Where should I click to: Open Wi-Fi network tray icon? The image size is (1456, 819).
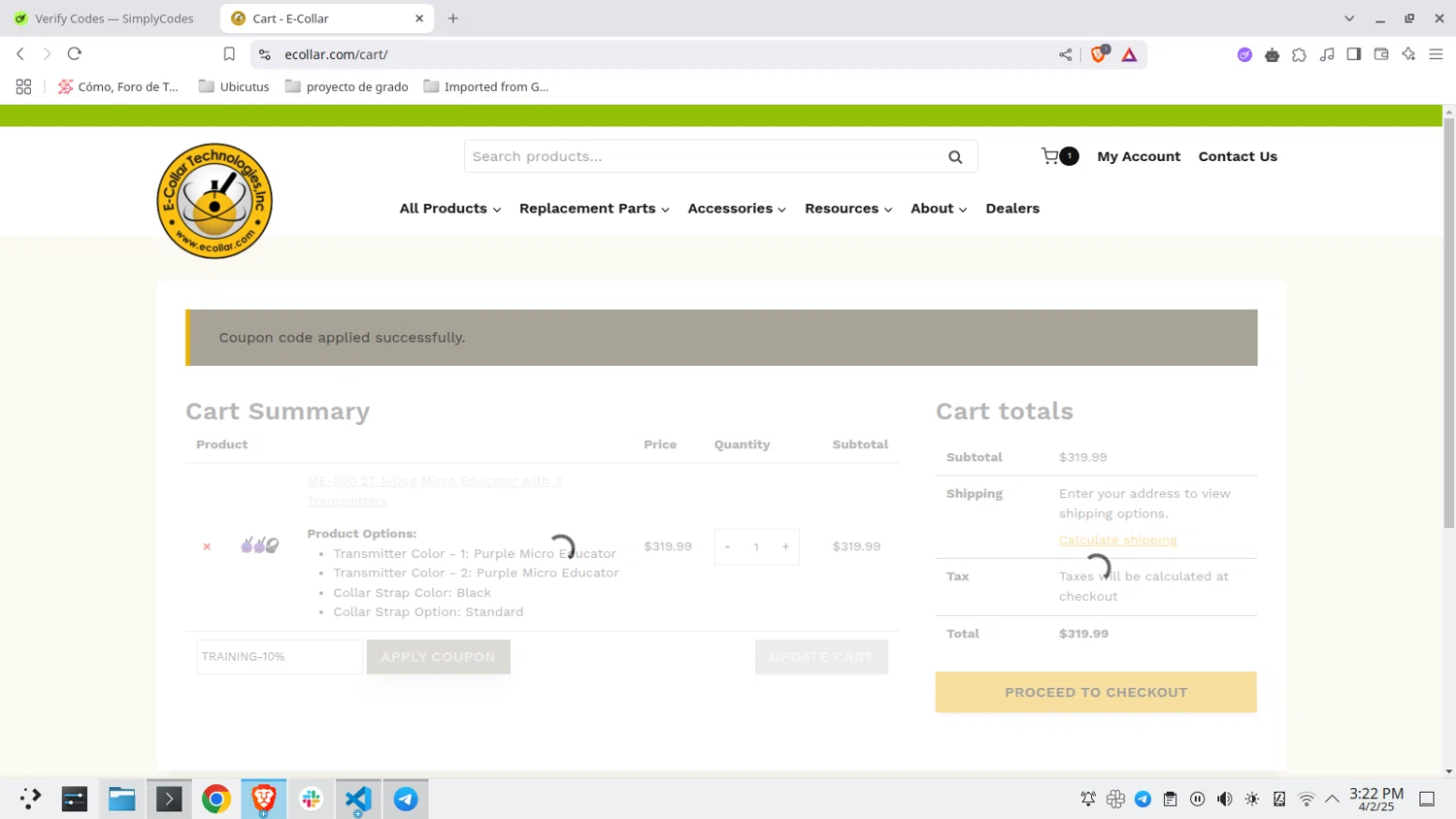[1307, 799]
